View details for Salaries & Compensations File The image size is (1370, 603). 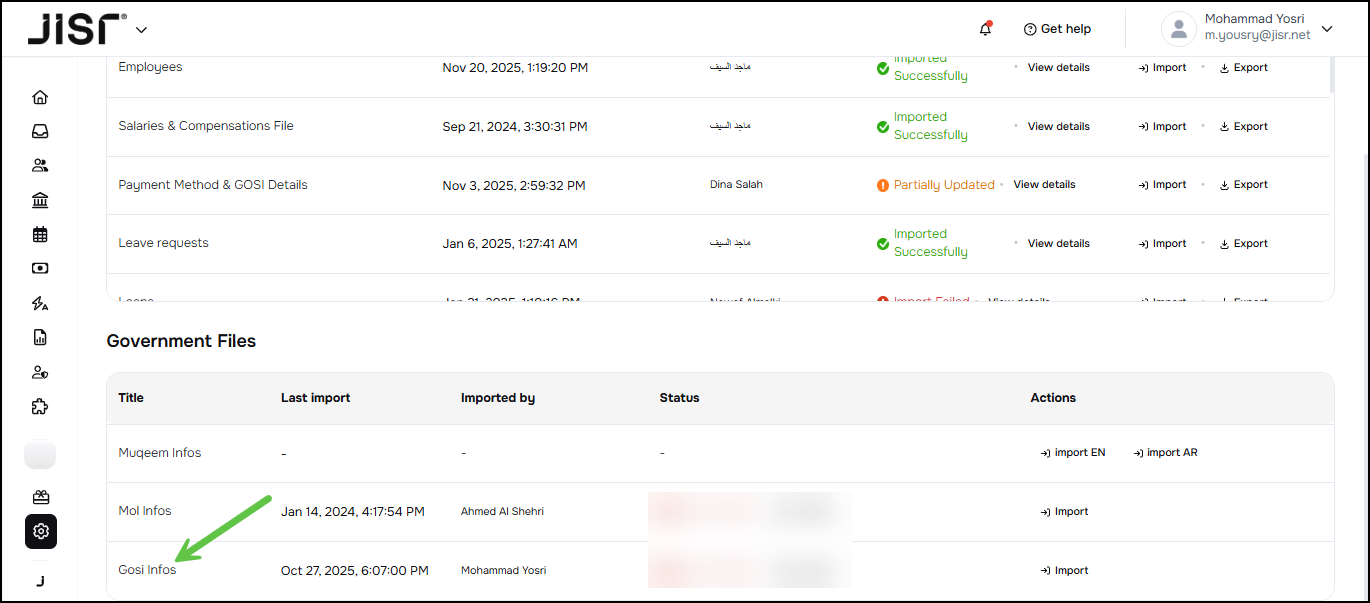click(1058, 127)
